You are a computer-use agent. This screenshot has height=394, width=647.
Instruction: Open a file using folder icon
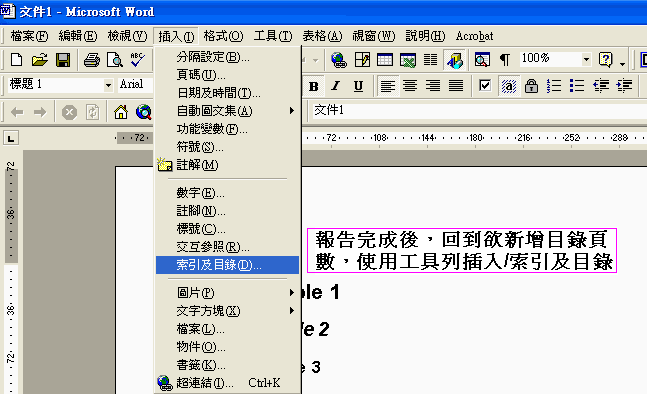(x=40, y=60)
